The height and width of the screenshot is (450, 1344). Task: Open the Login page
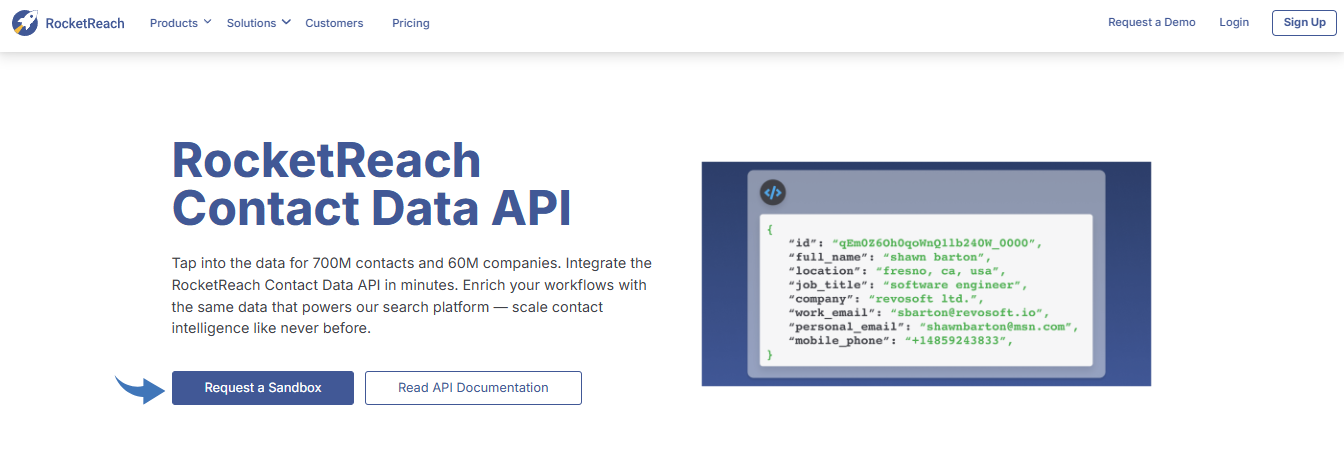[x=1234, y=22]
